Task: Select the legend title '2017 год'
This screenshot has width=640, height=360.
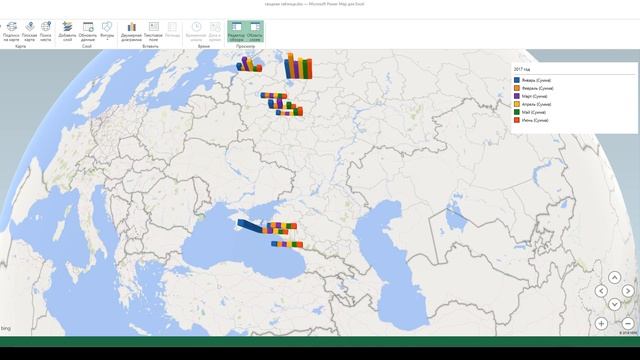Action: 522,69
